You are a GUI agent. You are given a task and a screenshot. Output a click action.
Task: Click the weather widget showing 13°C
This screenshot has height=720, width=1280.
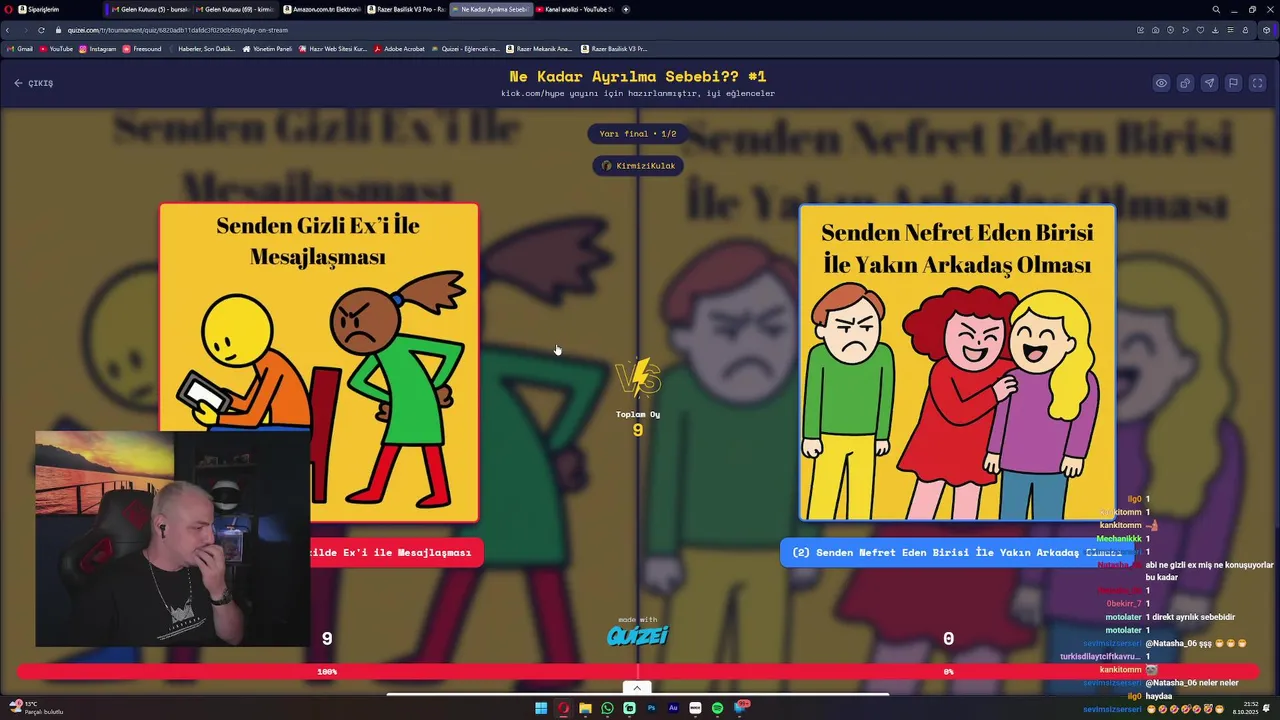click(36, 708)
